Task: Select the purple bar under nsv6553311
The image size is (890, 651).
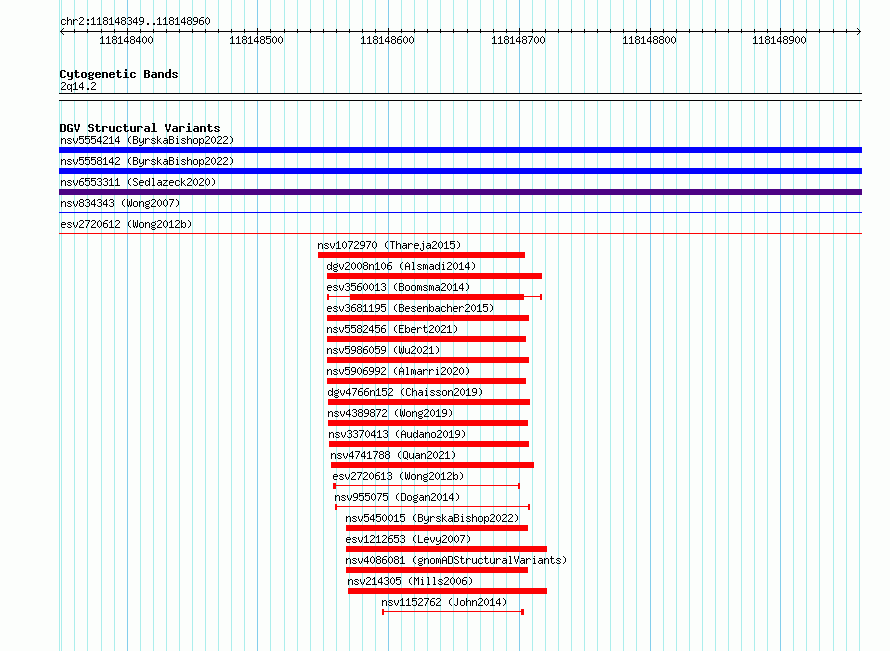Action: 460,192
